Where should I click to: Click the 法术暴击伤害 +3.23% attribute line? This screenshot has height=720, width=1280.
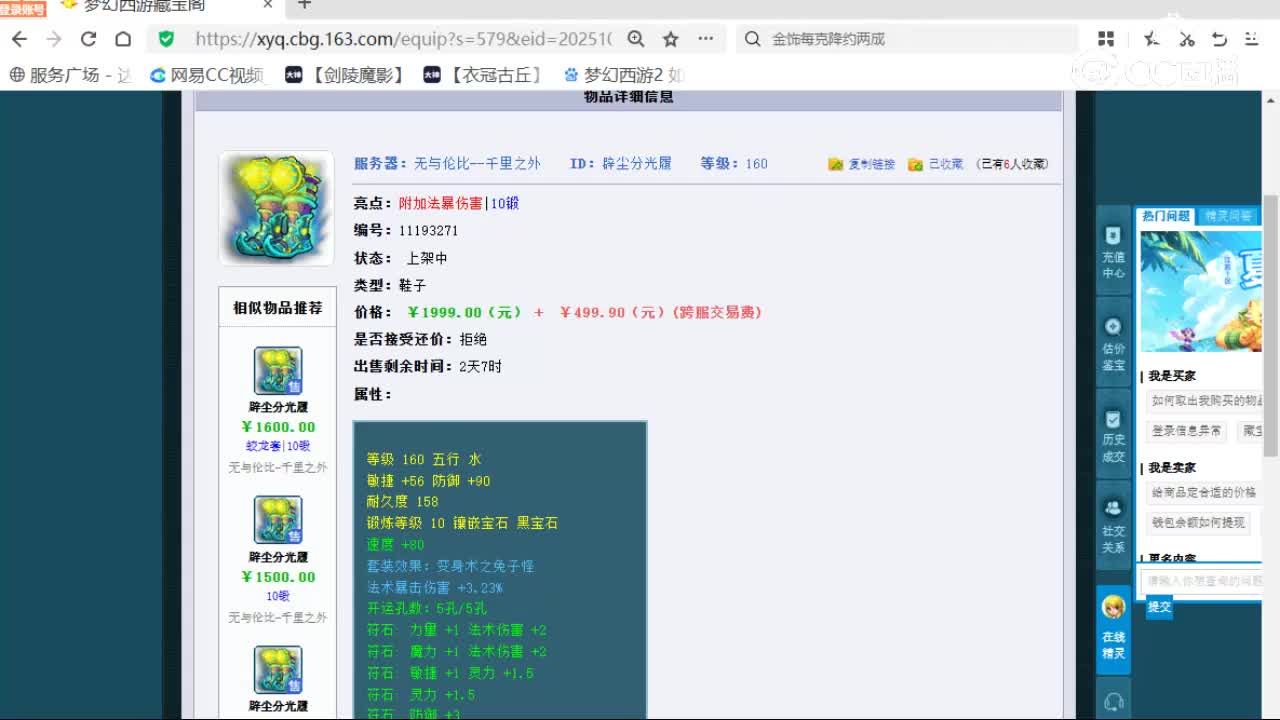coord(434,588)
